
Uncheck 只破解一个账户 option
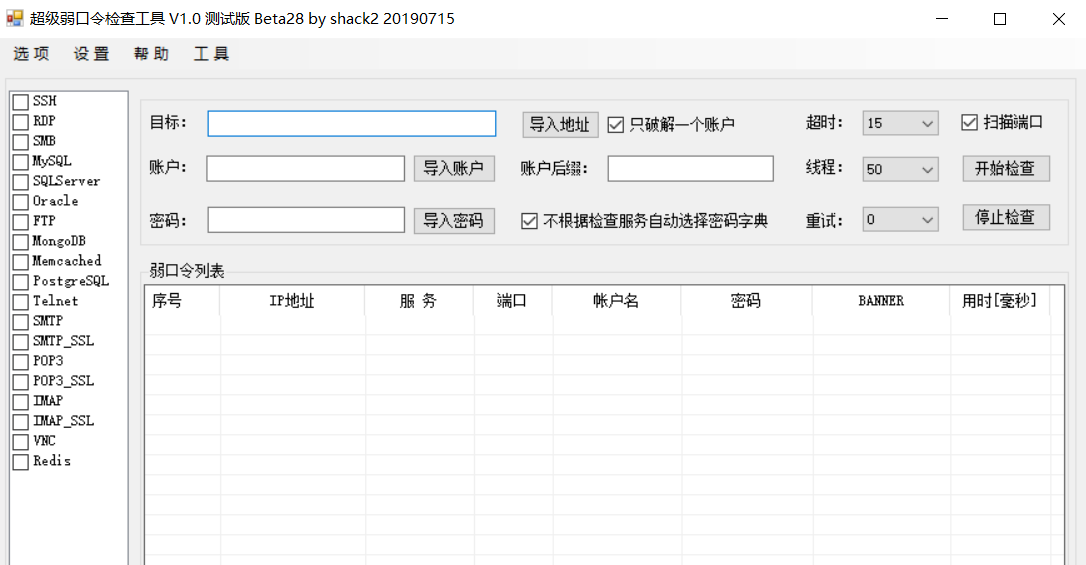615,125
